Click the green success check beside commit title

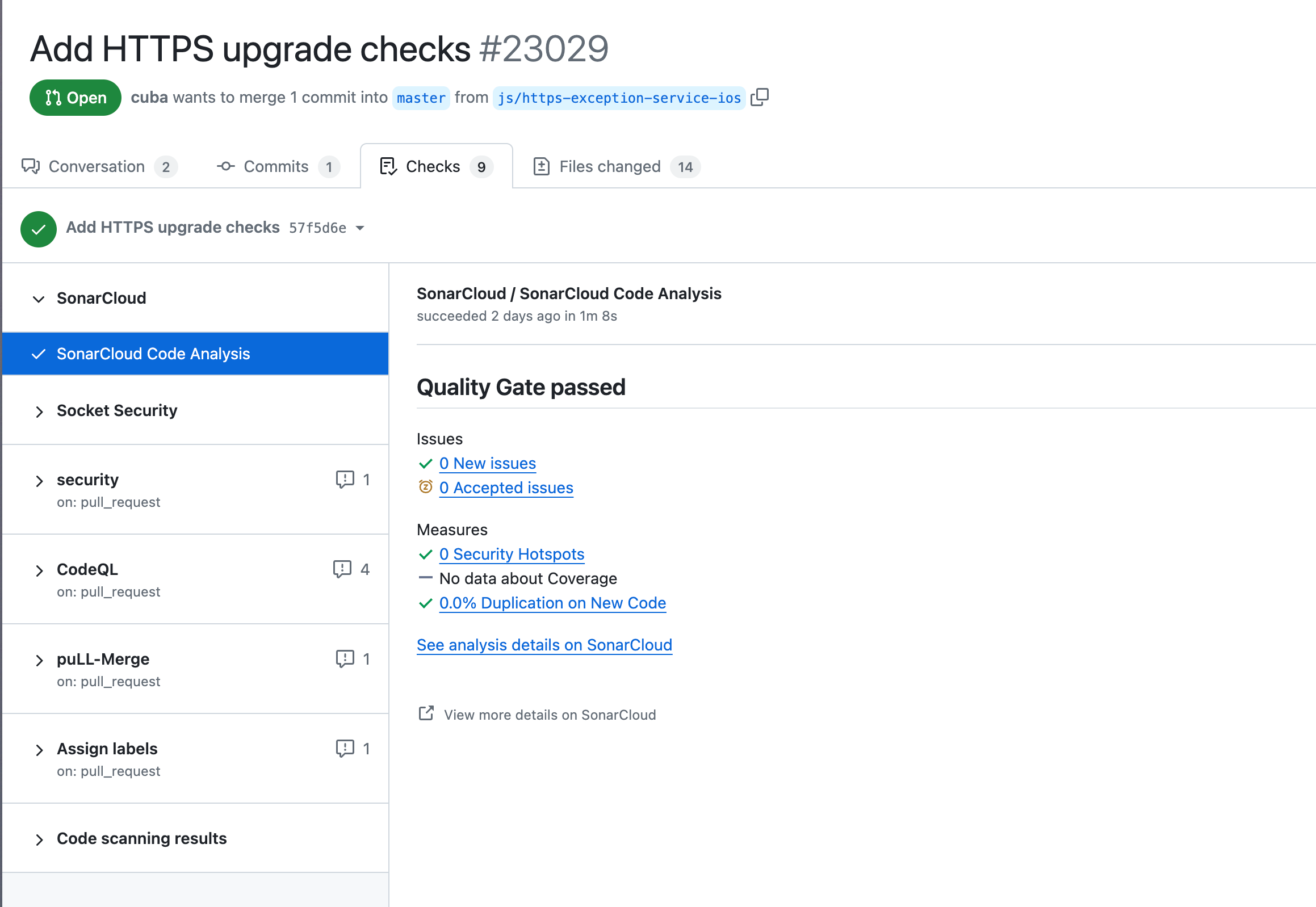pyautogui.click(x=37, y=229)
